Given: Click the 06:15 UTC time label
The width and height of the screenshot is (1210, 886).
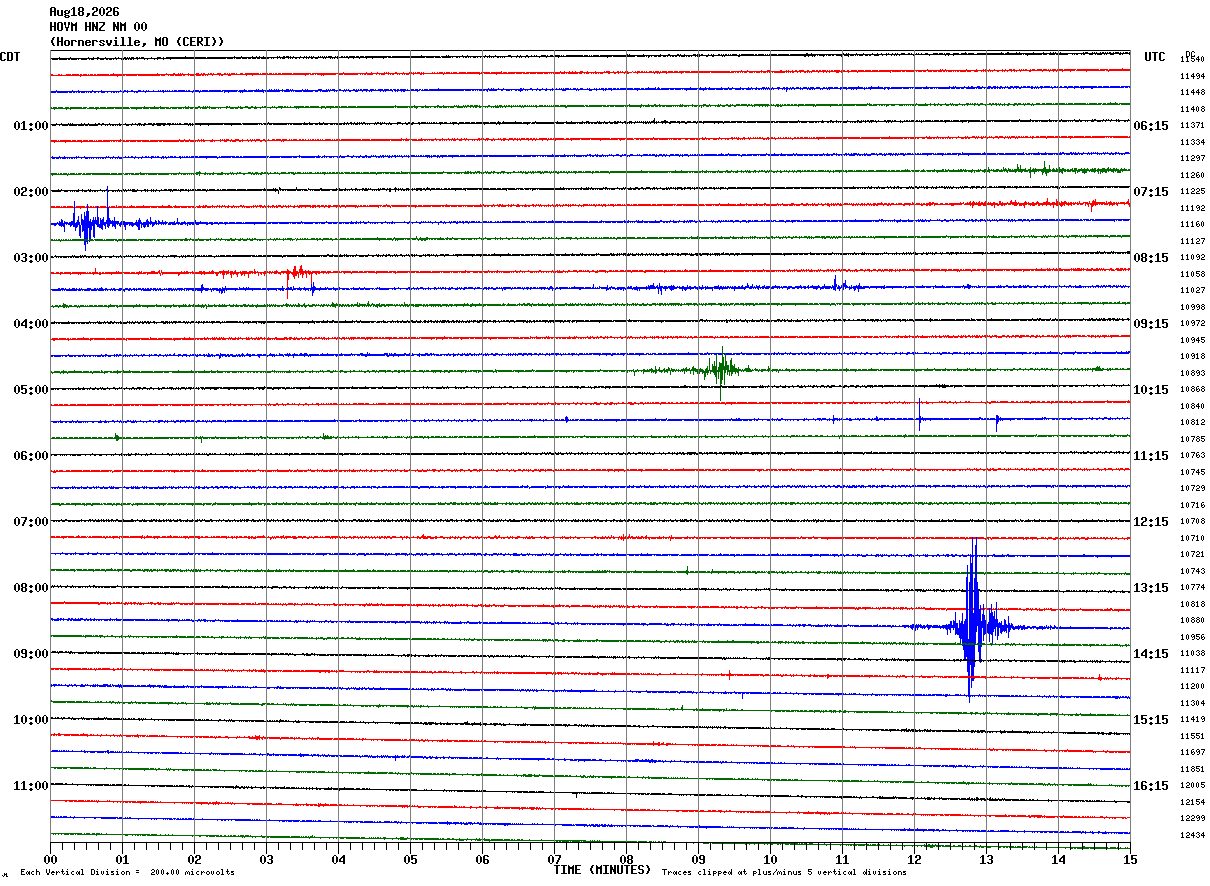Looking at the screenshot, I should (x=1150, y=126).
